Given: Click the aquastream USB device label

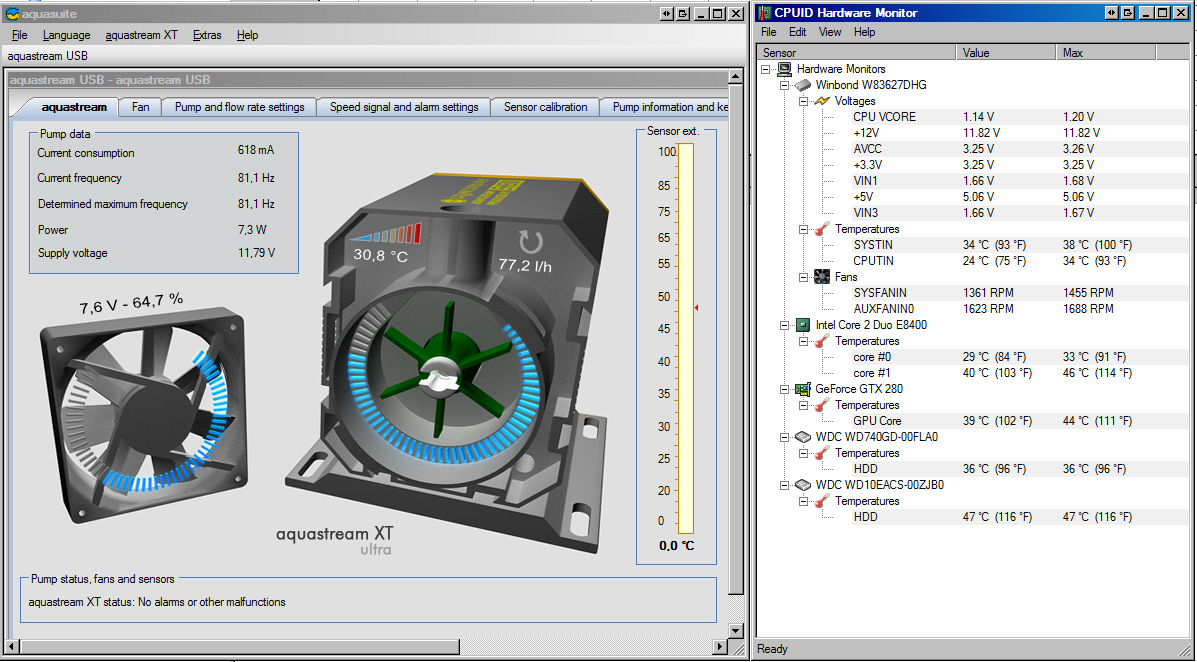Looking at the screenshot, I should 47,56.
